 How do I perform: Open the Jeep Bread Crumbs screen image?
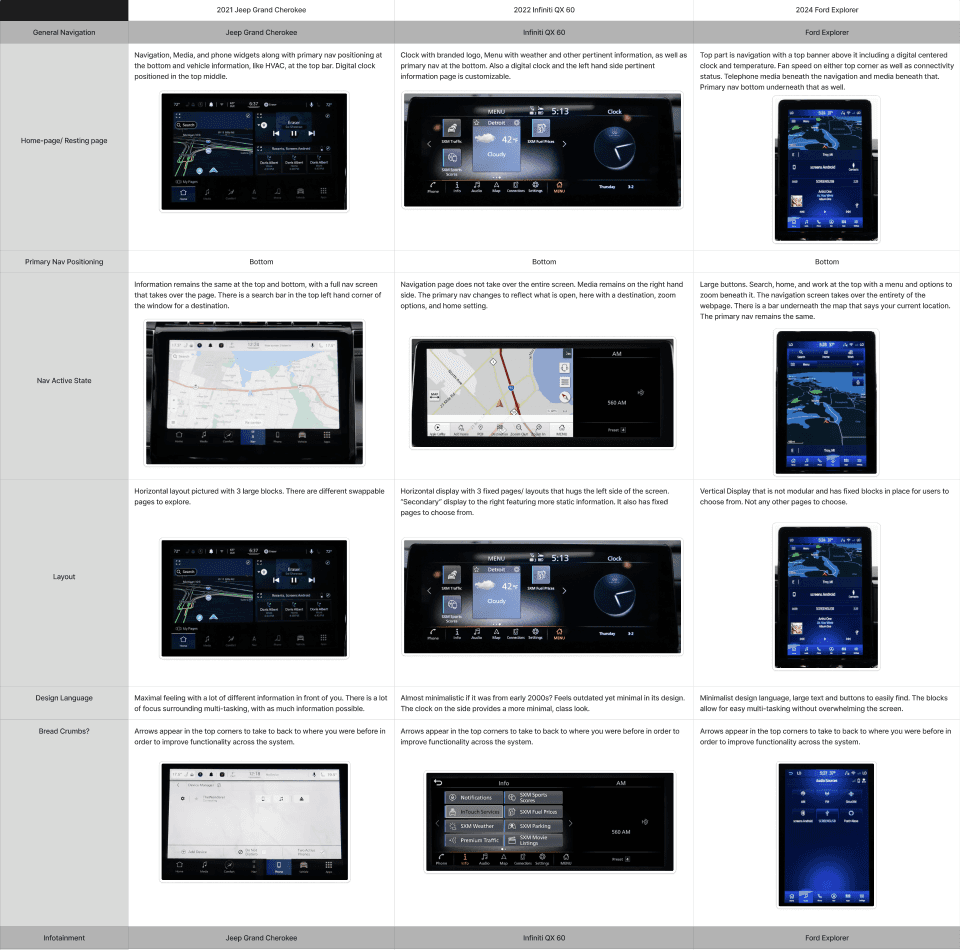(254, 821)
